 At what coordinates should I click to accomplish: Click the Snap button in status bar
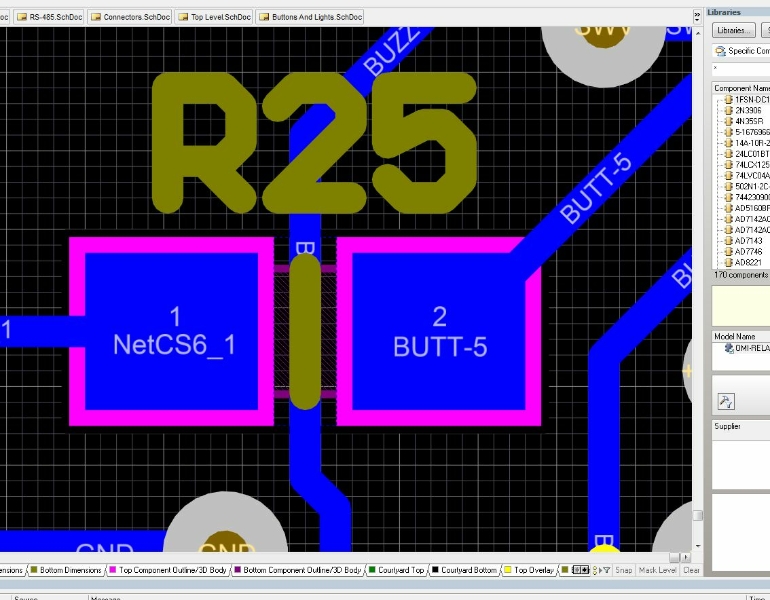point(624,570)
